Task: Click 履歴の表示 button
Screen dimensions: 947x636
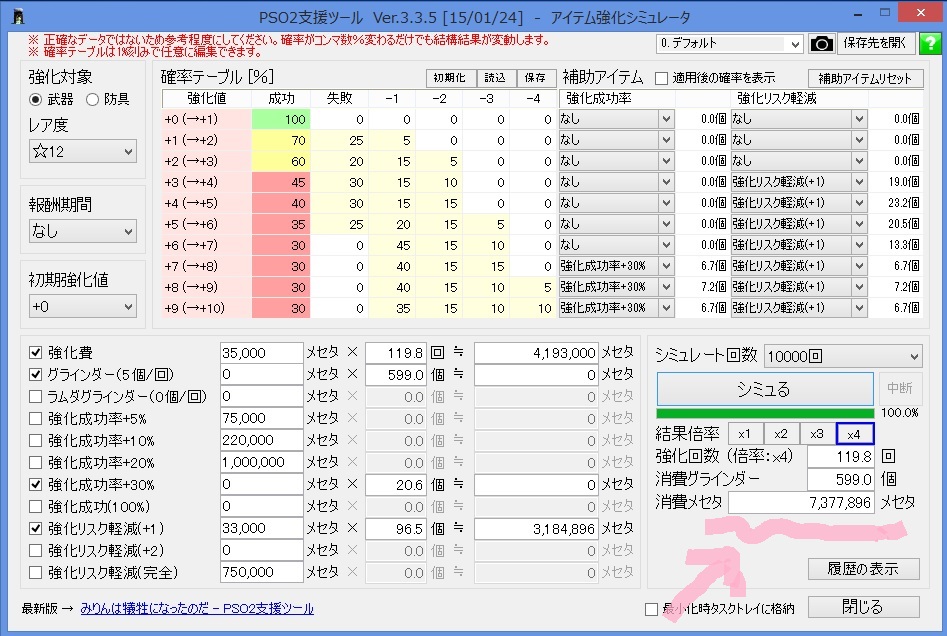Action: click(864, 569)
